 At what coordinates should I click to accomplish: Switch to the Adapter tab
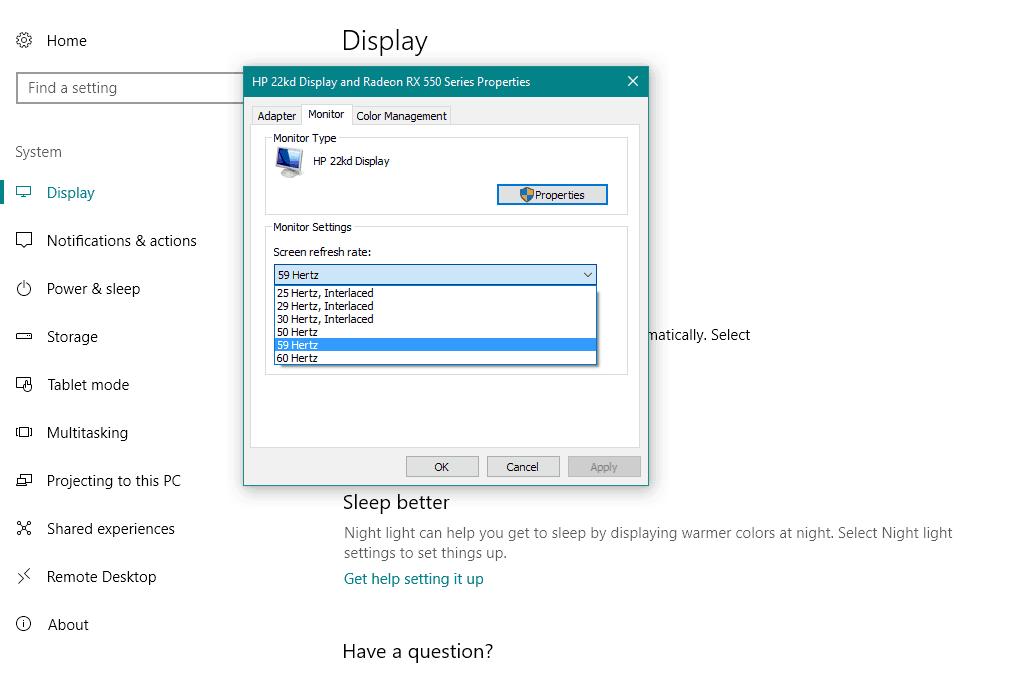[x=276, y=116]
